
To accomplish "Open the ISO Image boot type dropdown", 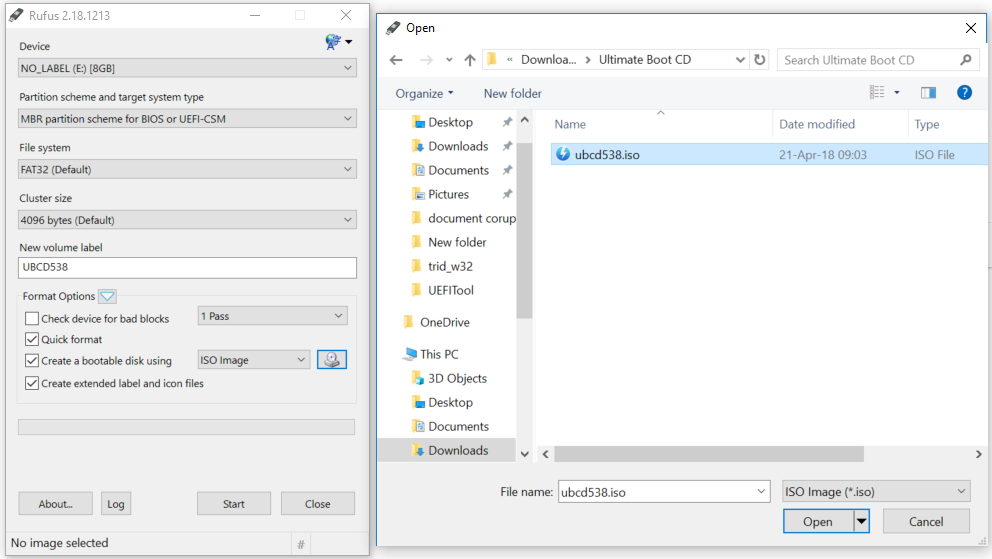I will (254, 360).
